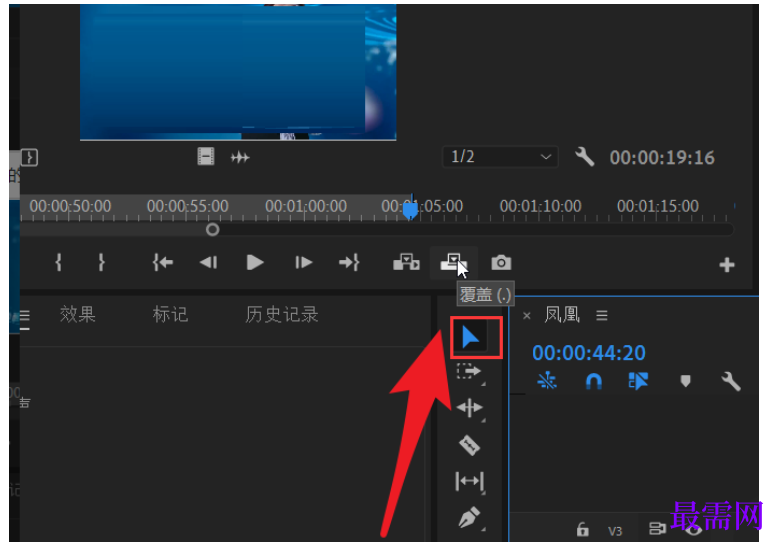Click source duration 00:00:19:16

(662, 158)
